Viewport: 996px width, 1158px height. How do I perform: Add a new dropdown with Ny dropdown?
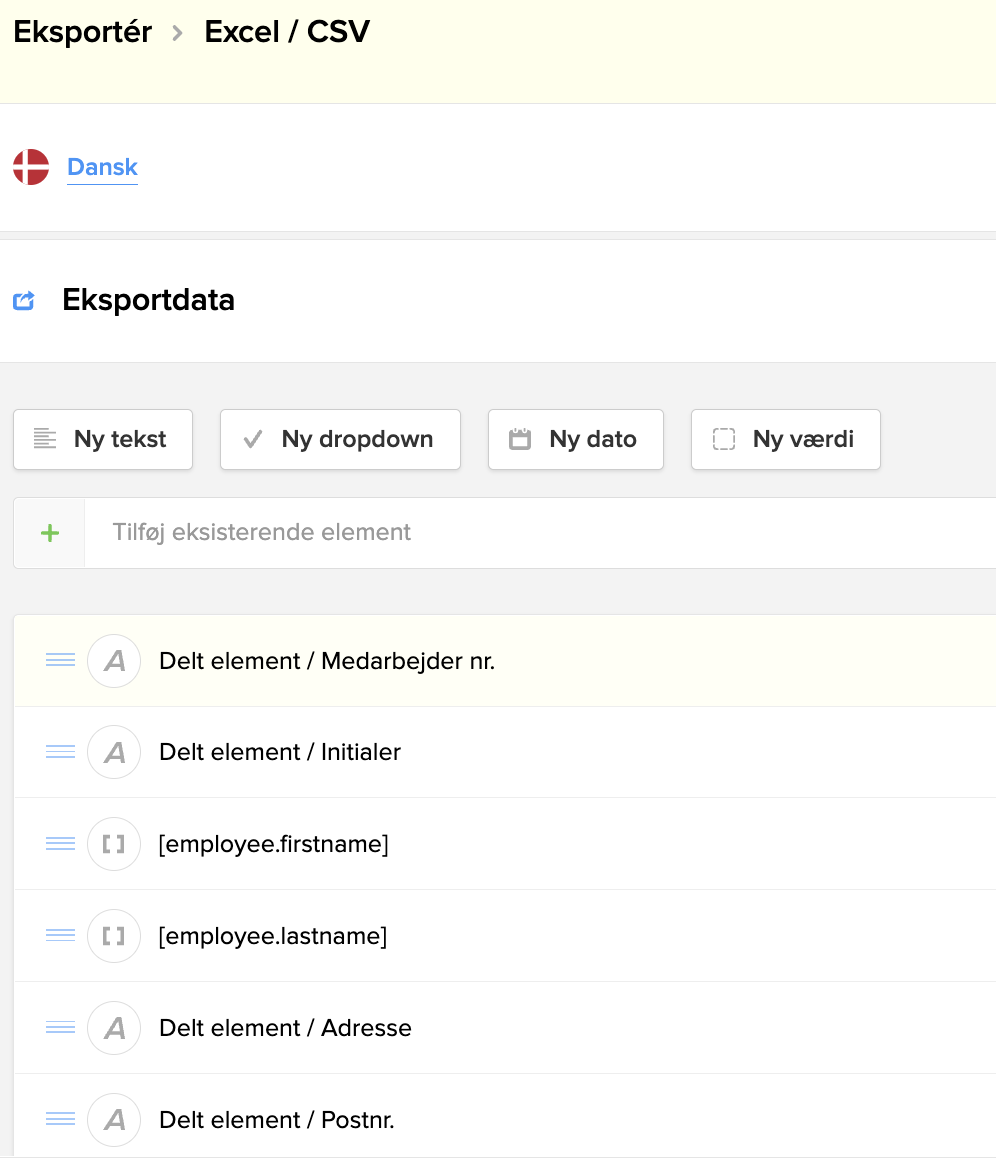340,439
